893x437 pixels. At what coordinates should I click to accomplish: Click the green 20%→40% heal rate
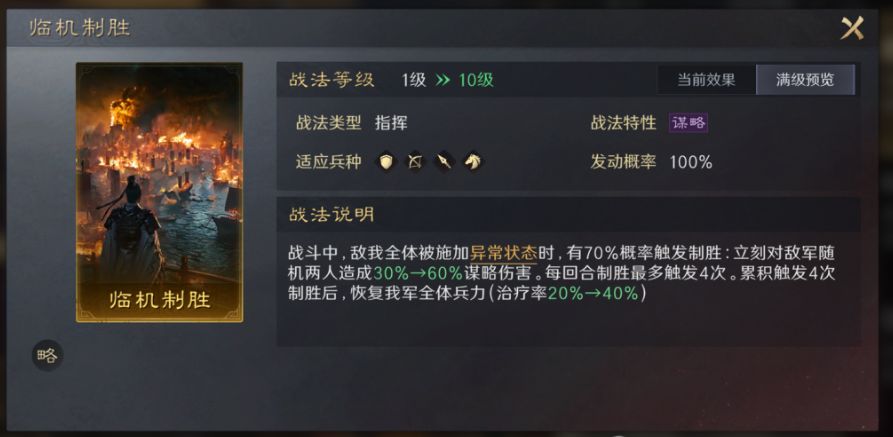(x=593, y=294)
